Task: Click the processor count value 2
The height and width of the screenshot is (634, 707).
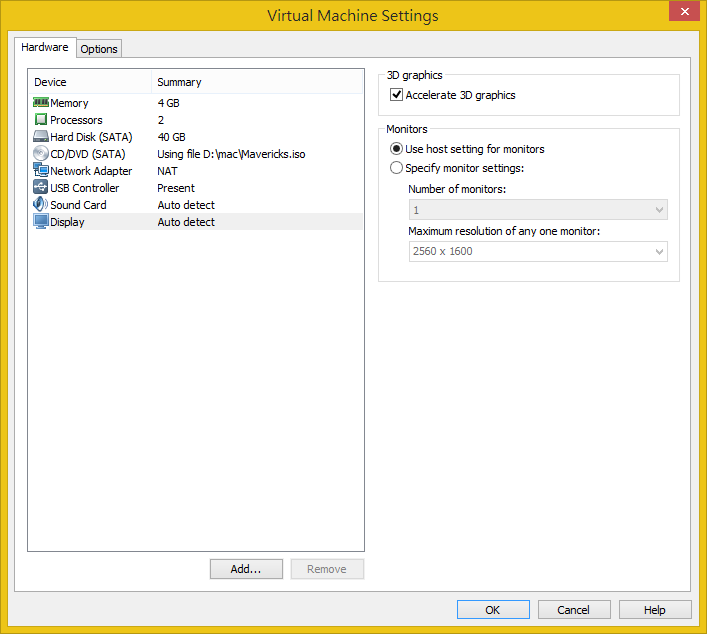Action: click(161, 120)
